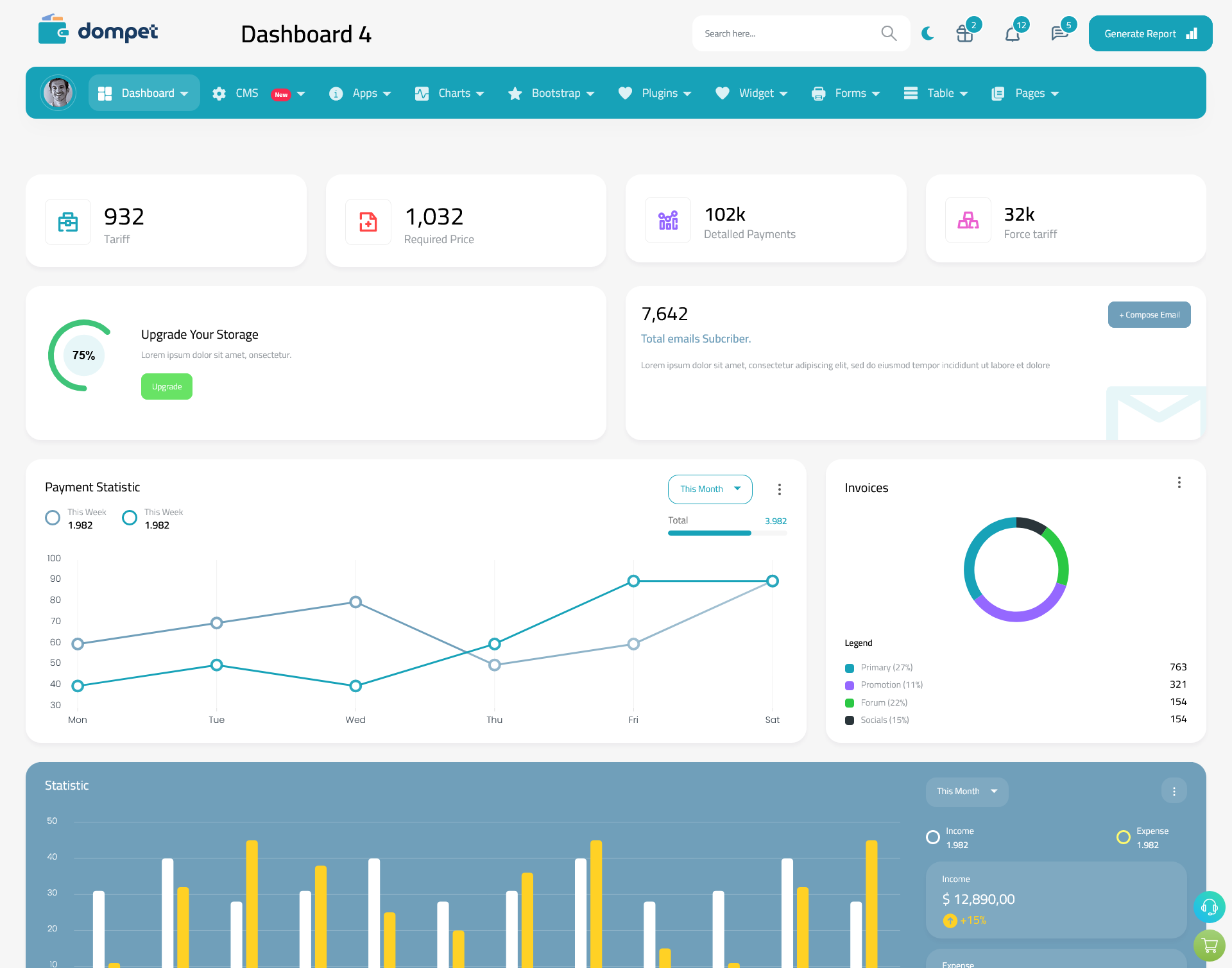Select Income radio button in Statistic
Screen dimensions: 1232x968
tap(932, 832)
